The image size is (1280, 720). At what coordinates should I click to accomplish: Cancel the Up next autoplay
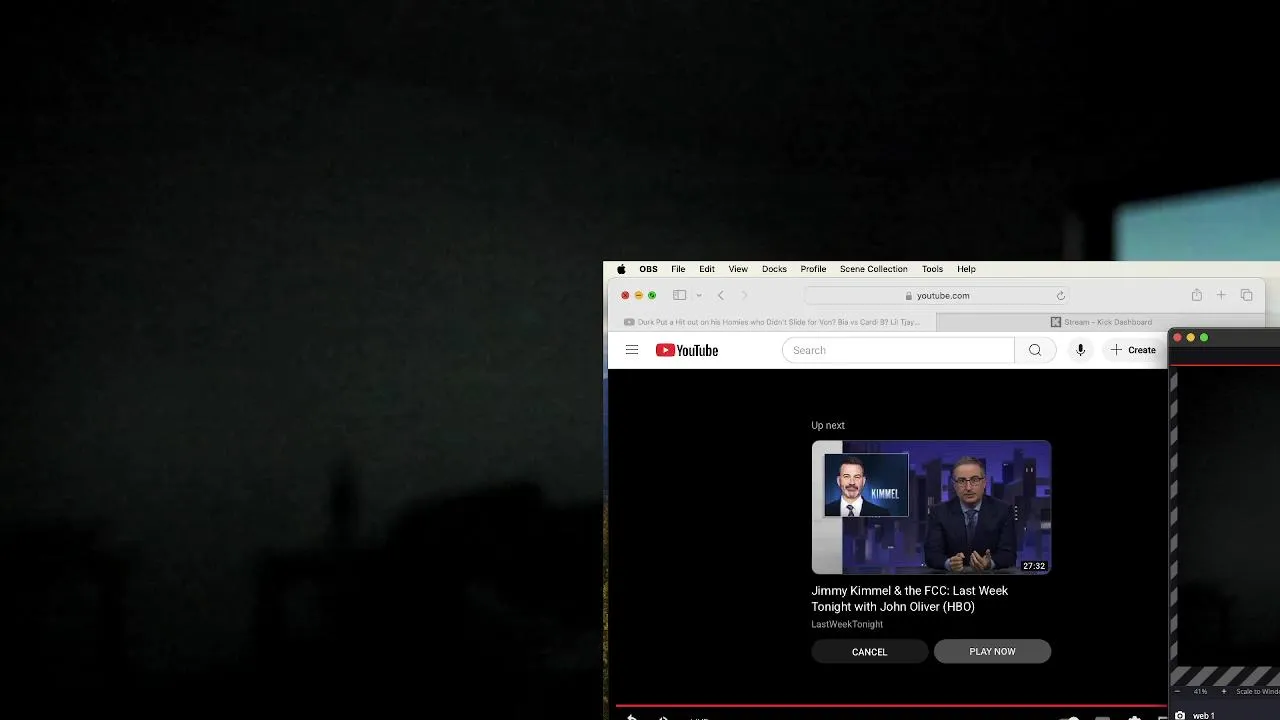tap(869, 651)
